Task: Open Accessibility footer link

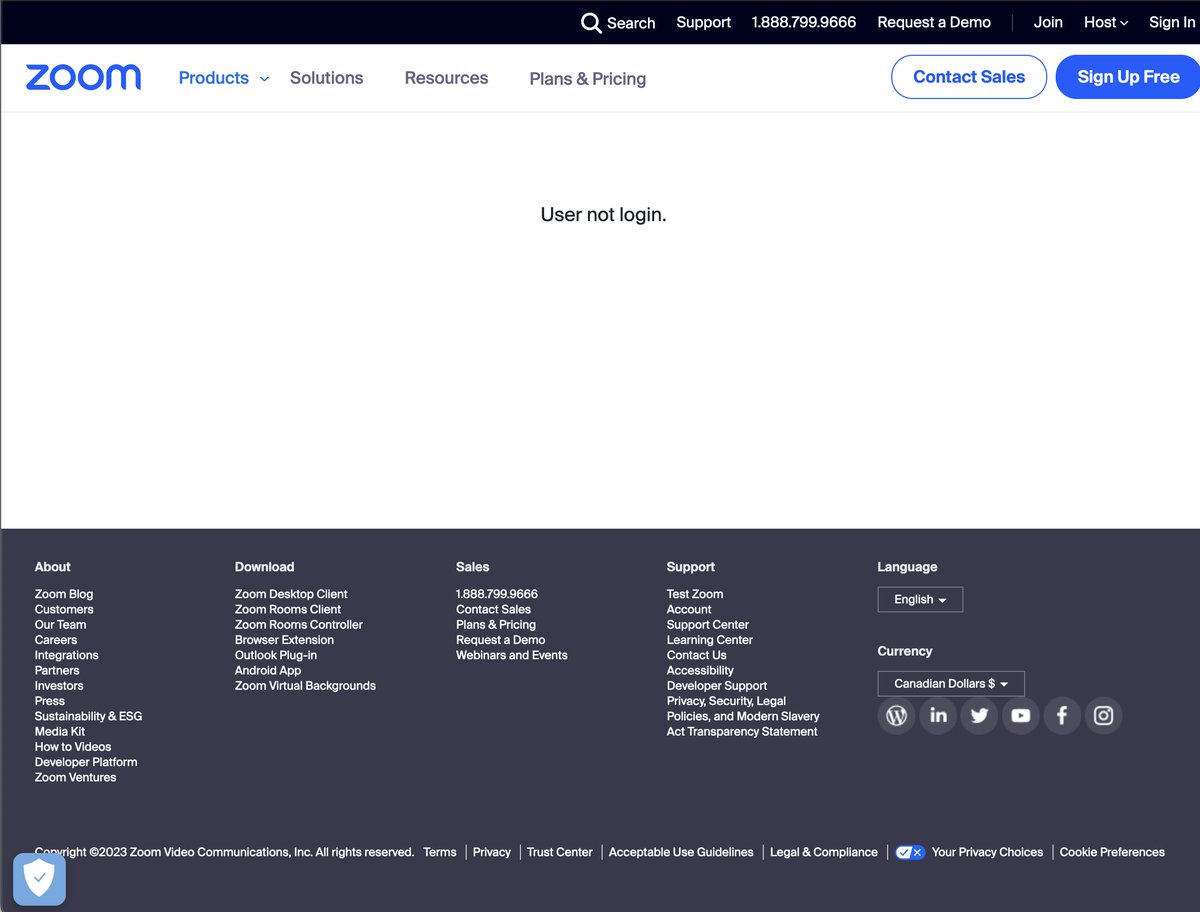Action: 700,670
